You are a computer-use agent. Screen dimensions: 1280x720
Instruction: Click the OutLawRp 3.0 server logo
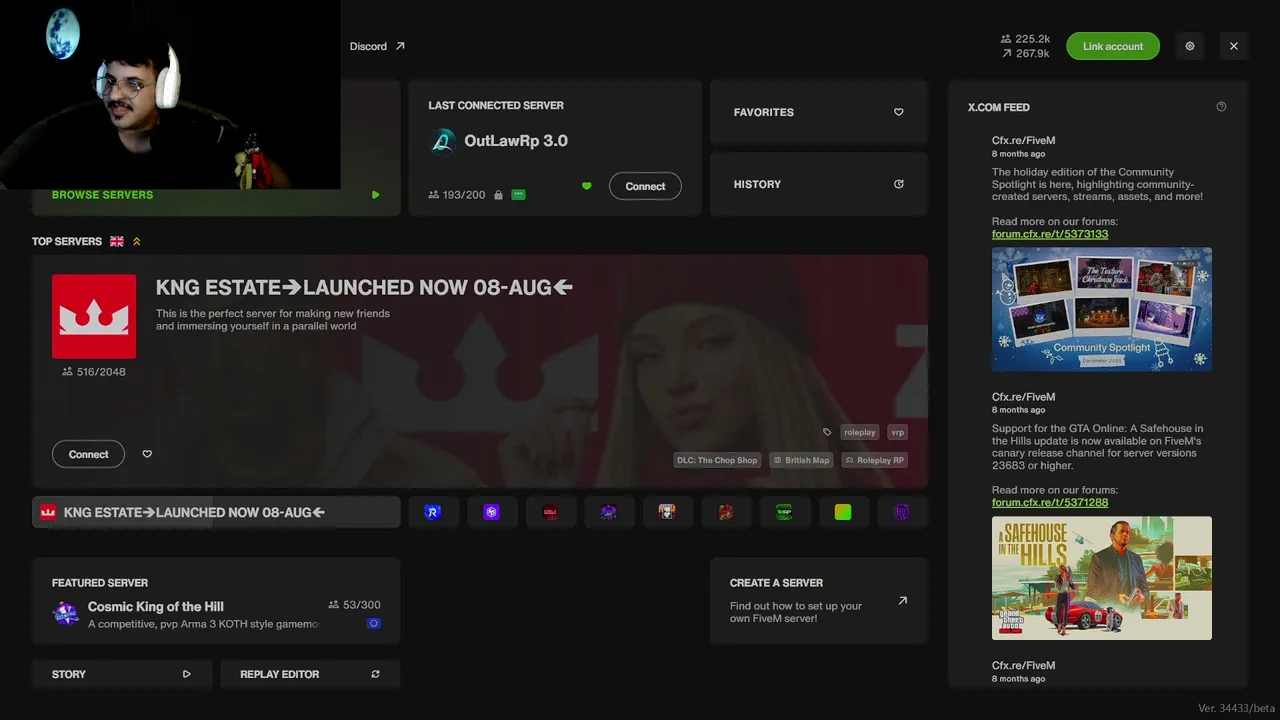pyautogui.click(x=442, y=141)
